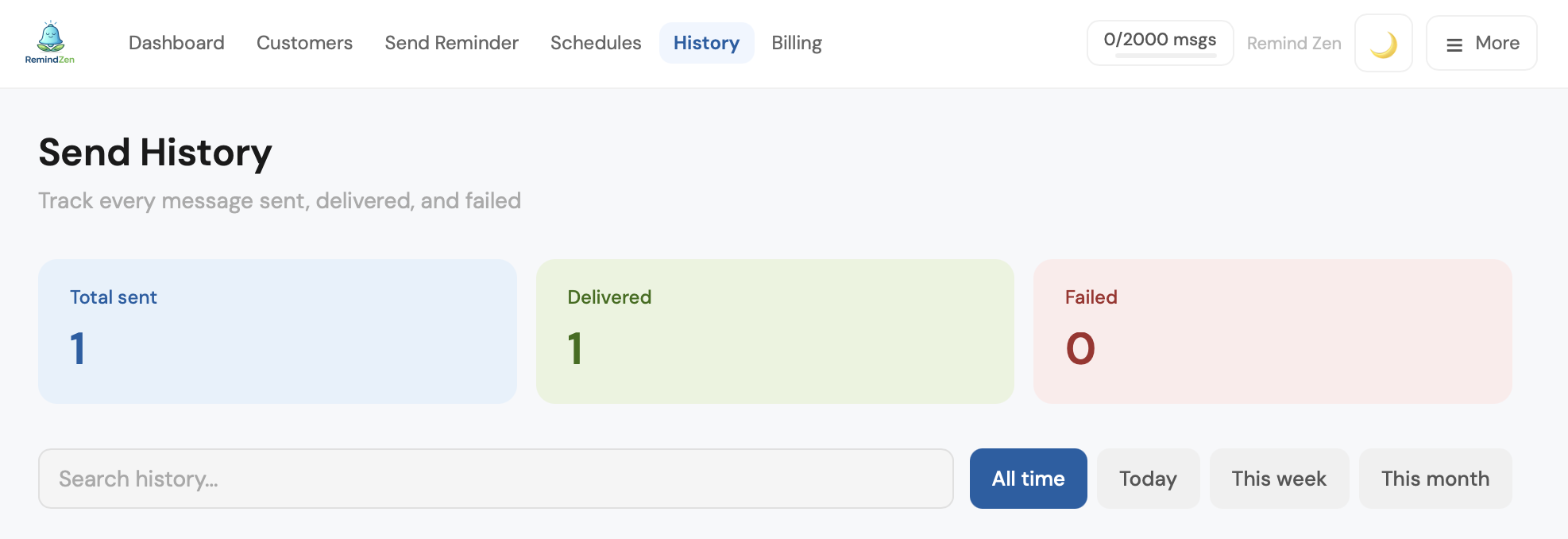
Task: Show This month's history
Action: (x=1435, y=479)
